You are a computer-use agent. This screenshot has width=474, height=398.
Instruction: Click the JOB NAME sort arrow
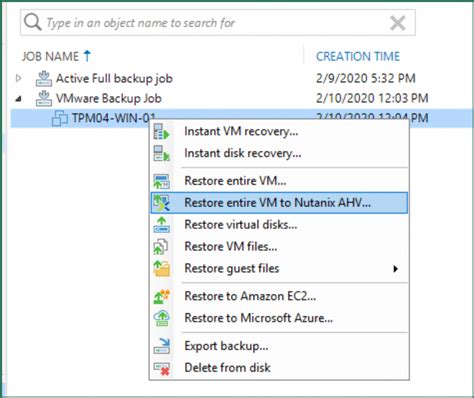pyautogui.click(x=87, y=56)
